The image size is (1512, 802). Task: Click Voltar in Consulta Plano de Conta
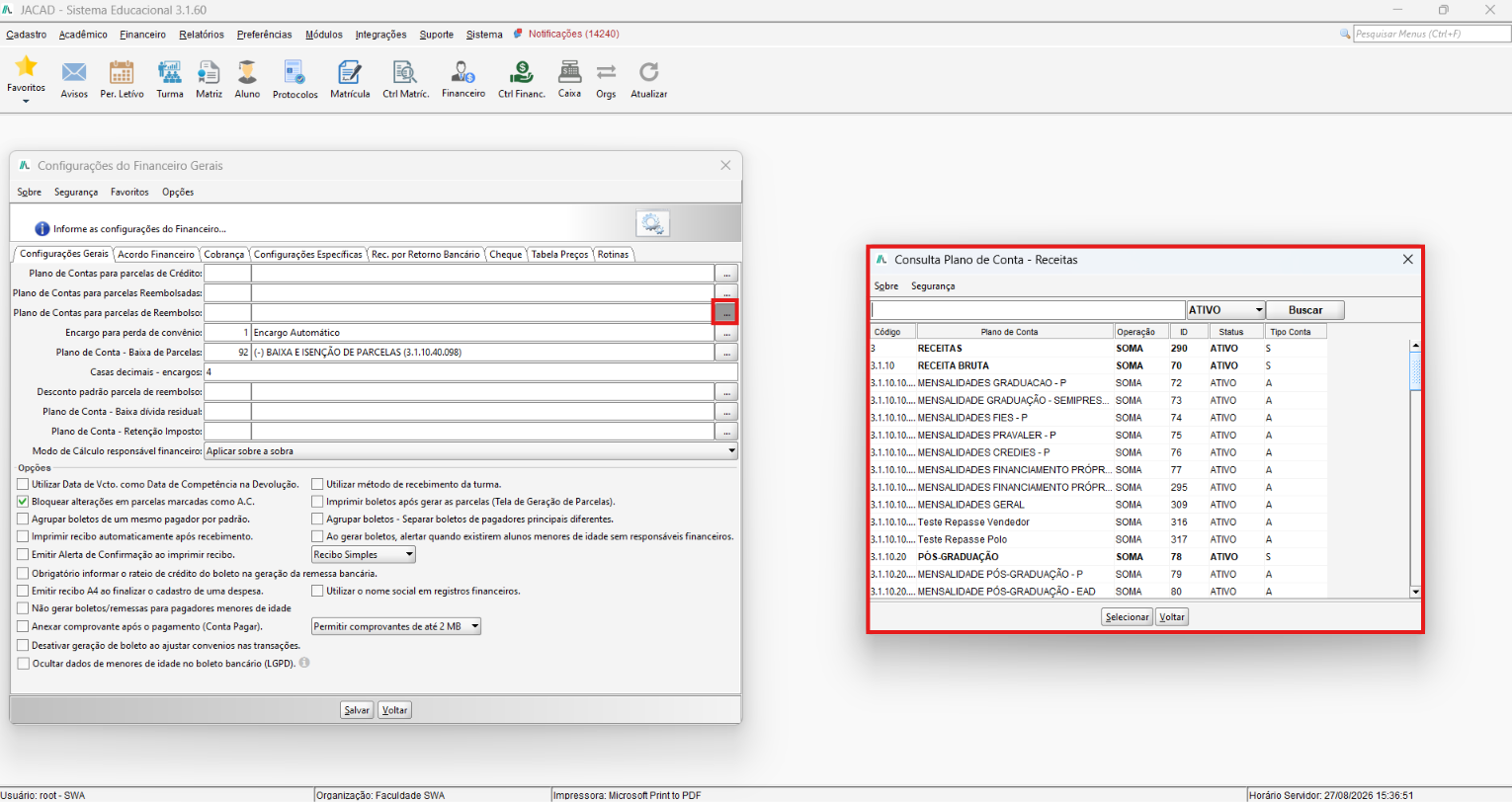[x=1172, y=617]
